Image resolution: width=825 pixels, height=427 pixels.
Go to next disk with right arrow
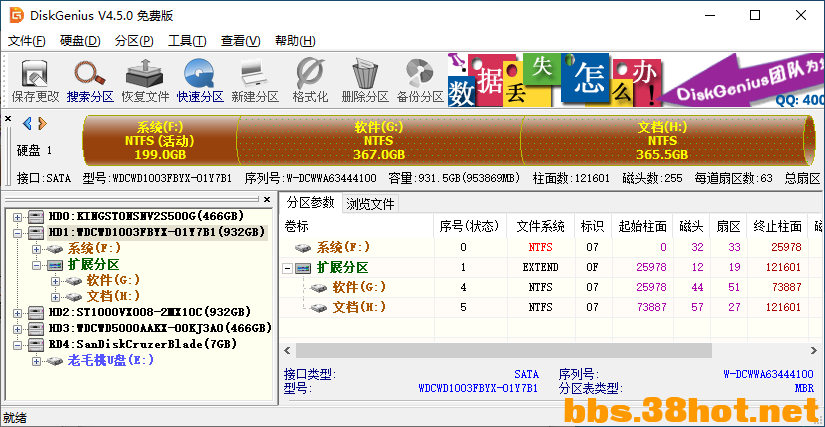point(42,124)
